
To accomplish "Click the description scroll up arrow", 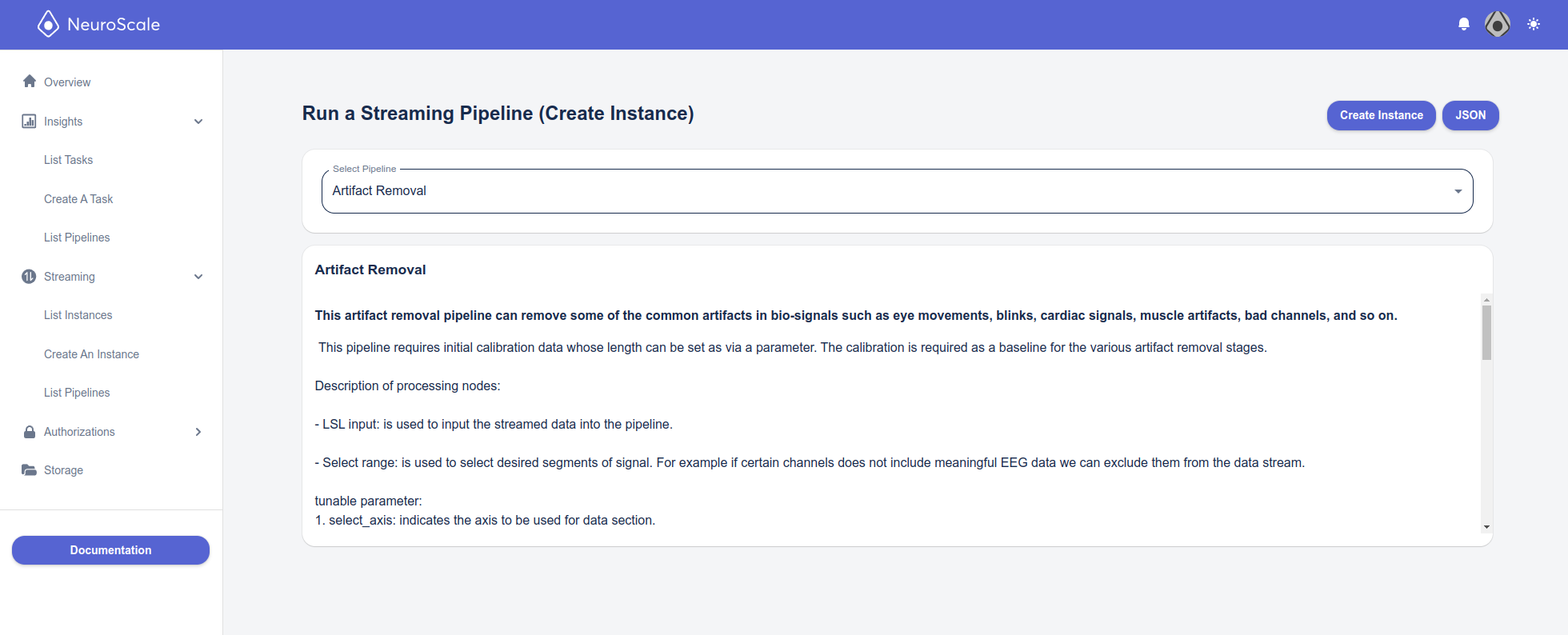I will pos(1486,300).
